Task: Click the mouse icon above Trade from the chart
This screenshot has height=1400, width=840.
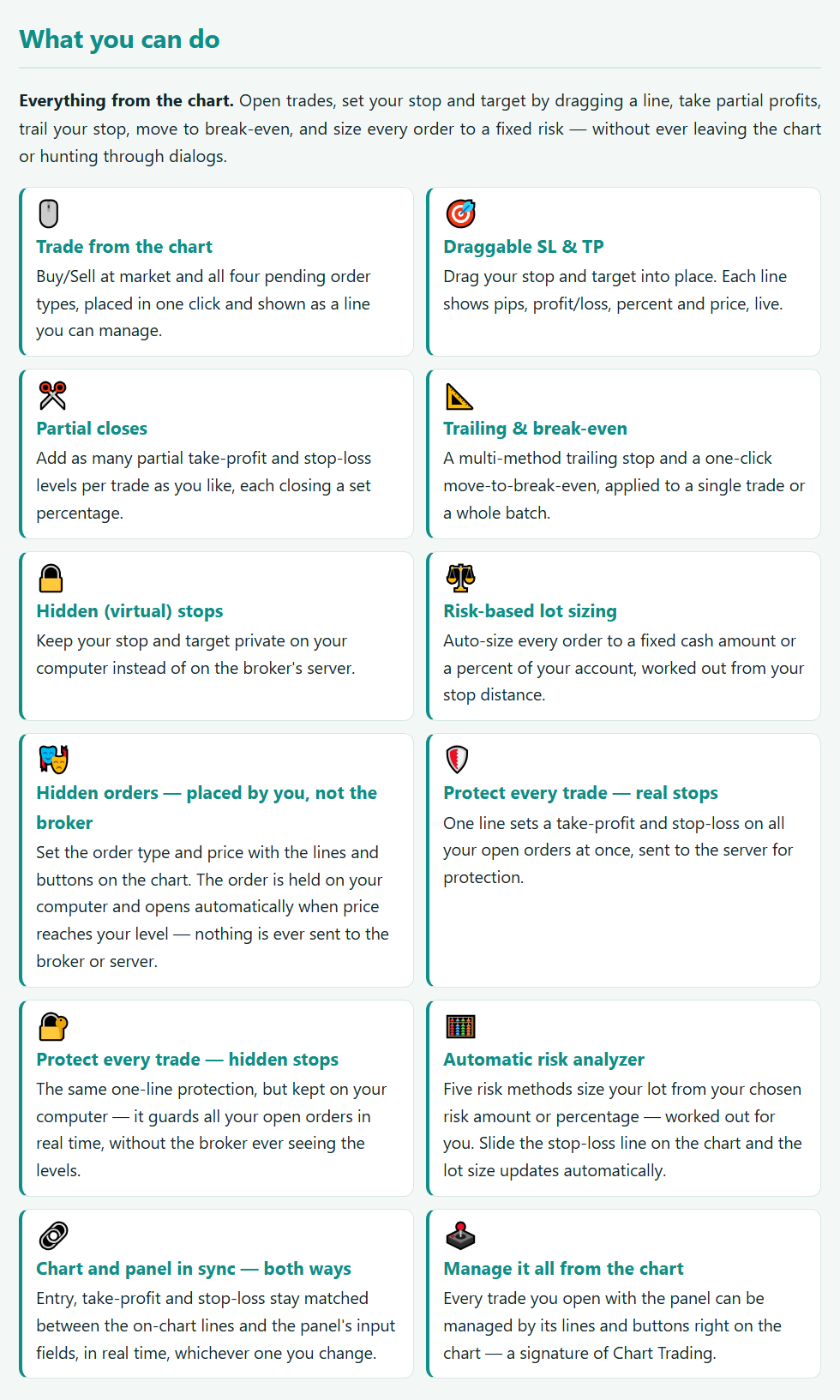Action: pyautogui.click(x=49, y=213)
